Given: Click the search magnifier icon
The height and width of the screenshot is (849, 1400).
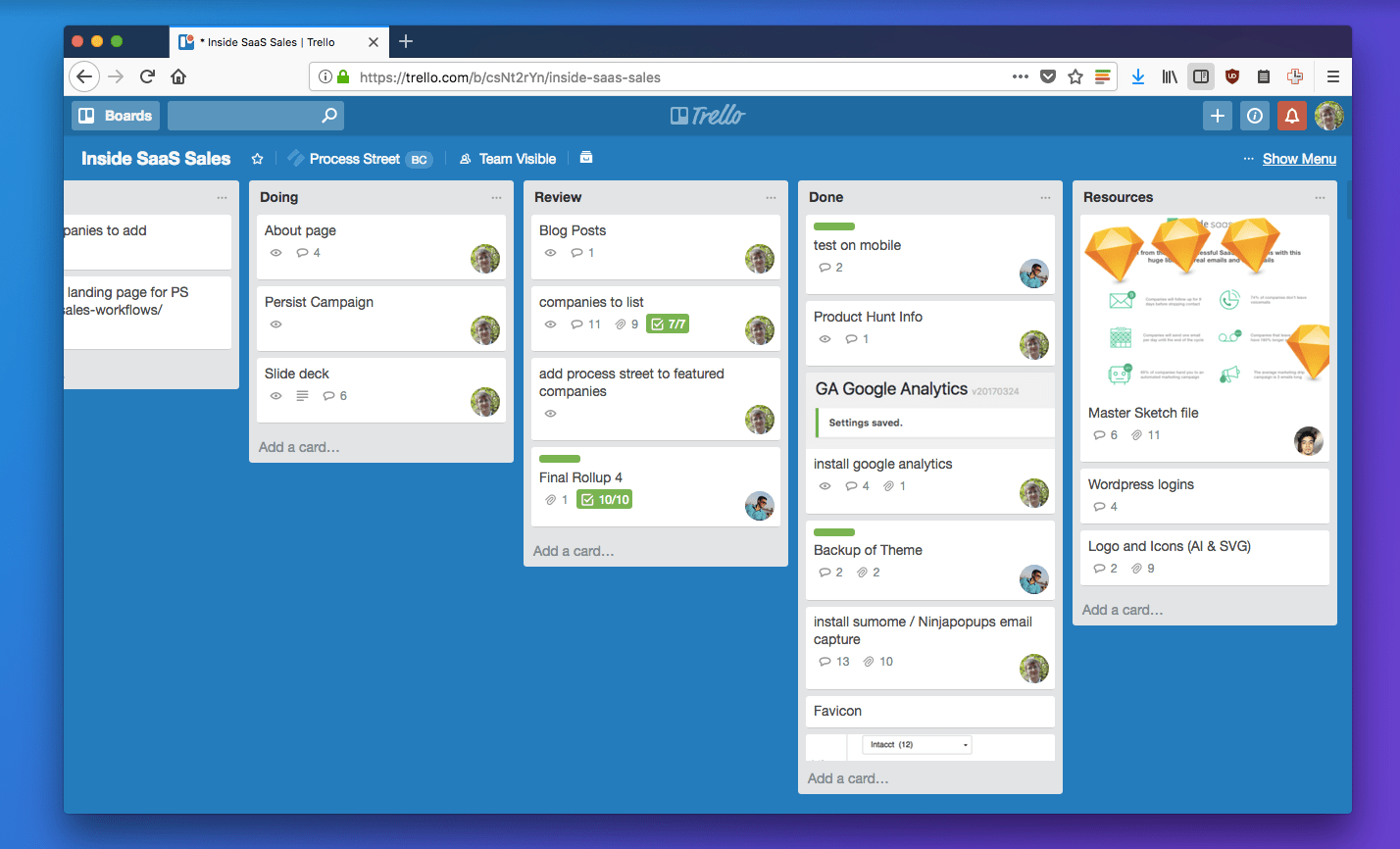Looking at the screenshot, I should [329, 116].
